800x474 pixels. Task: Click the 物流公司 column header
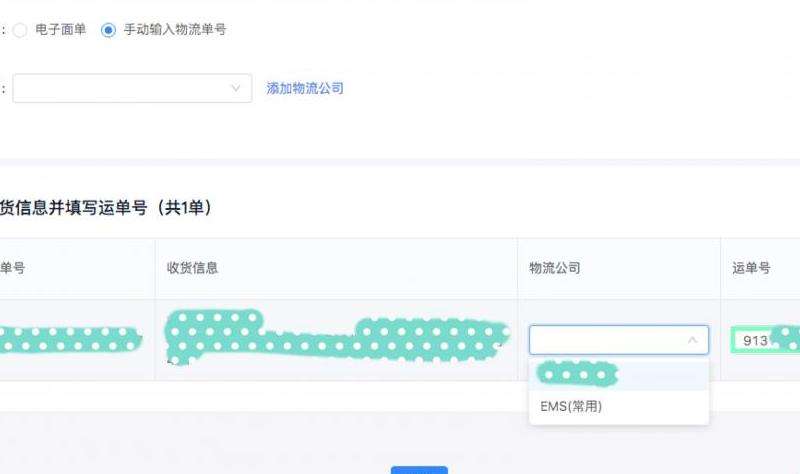click(555, 268)
